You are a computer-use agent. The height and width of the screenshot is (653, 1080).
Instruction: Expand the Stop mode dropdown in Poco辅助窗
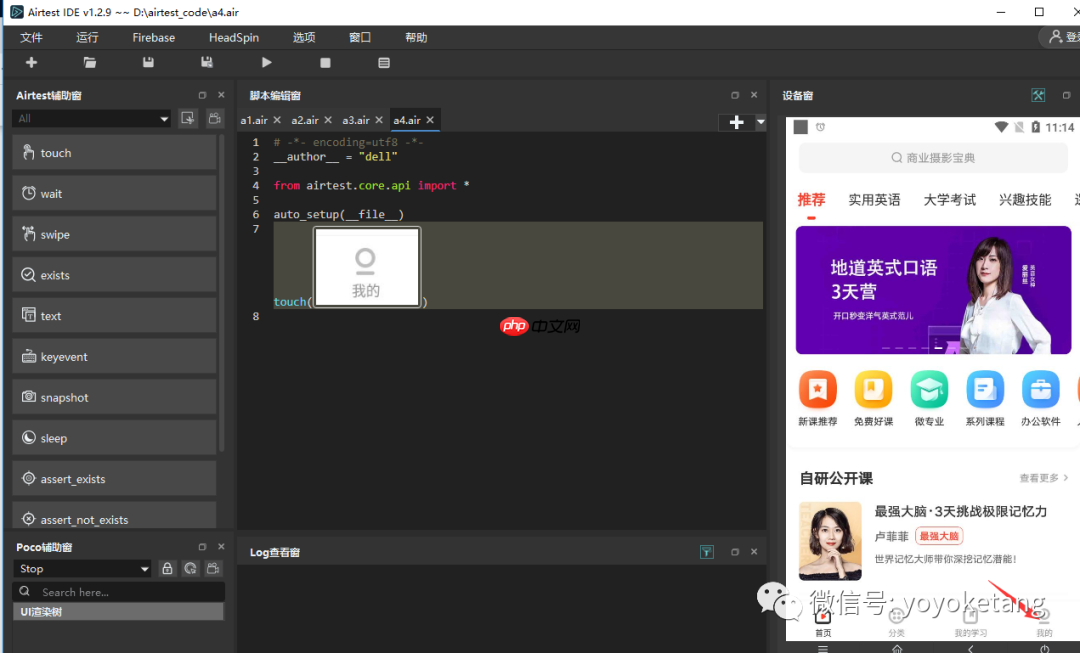[80, 568]
